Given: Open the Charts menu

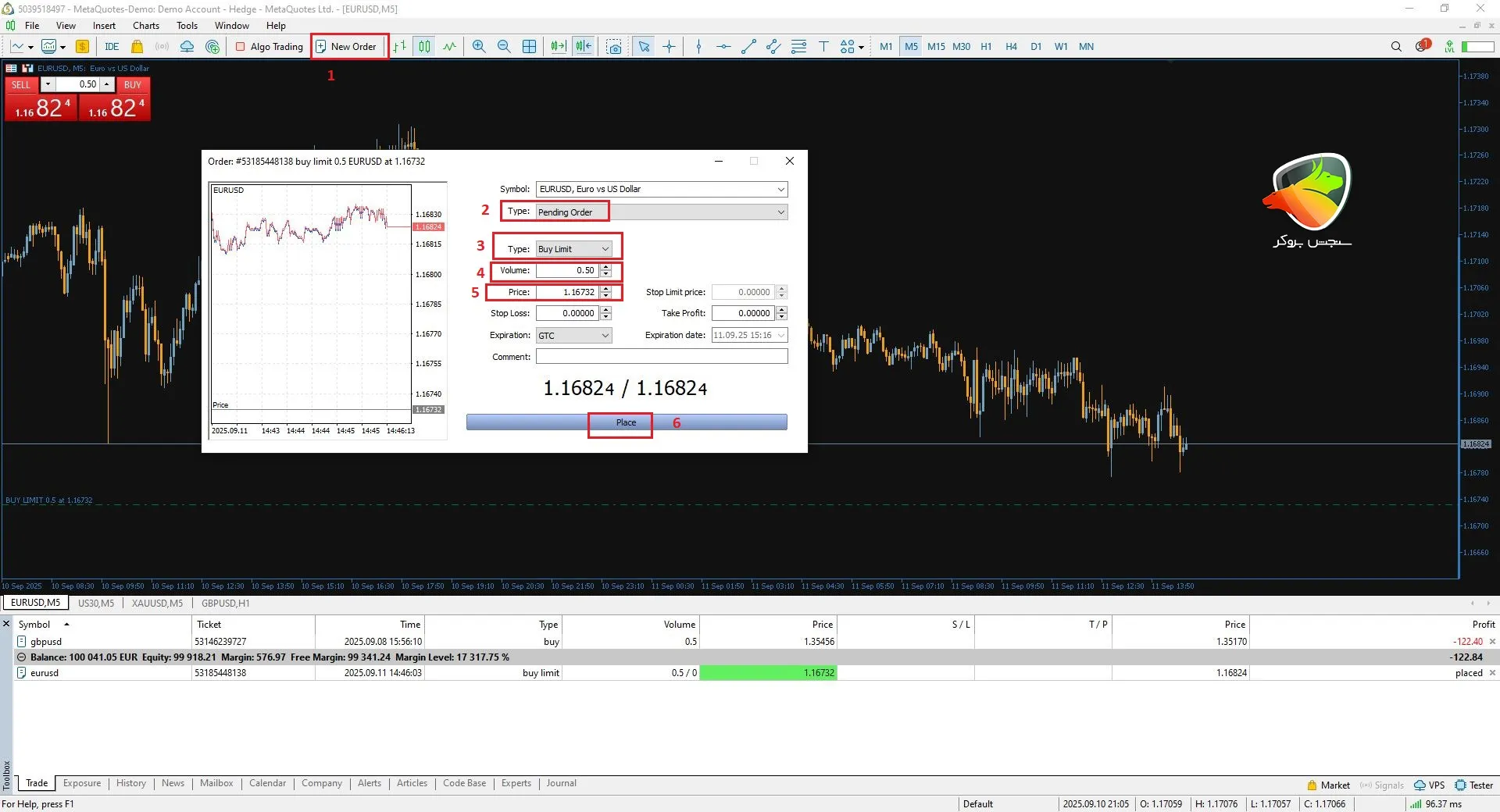Looking at the screenshot, I should (x=146, y=26).
